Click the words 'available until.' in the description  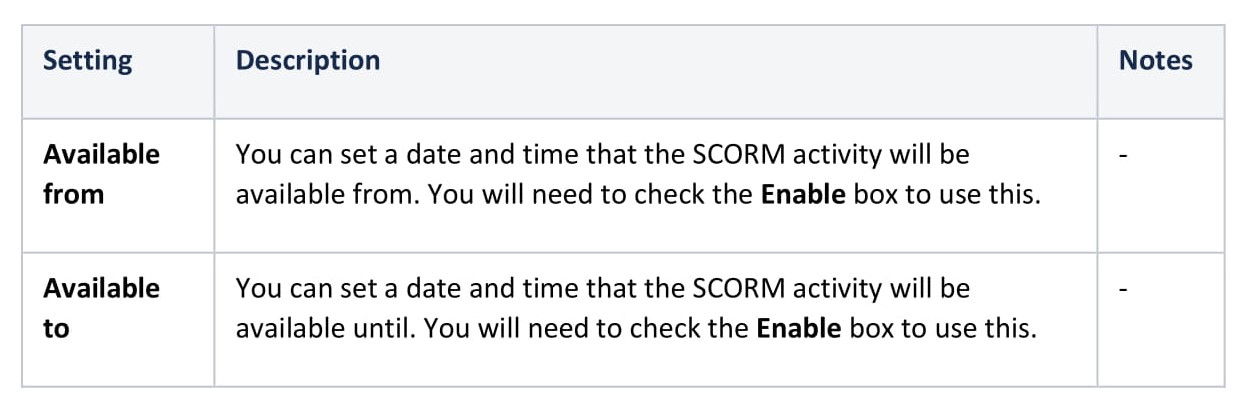click(x=329, y=328)
